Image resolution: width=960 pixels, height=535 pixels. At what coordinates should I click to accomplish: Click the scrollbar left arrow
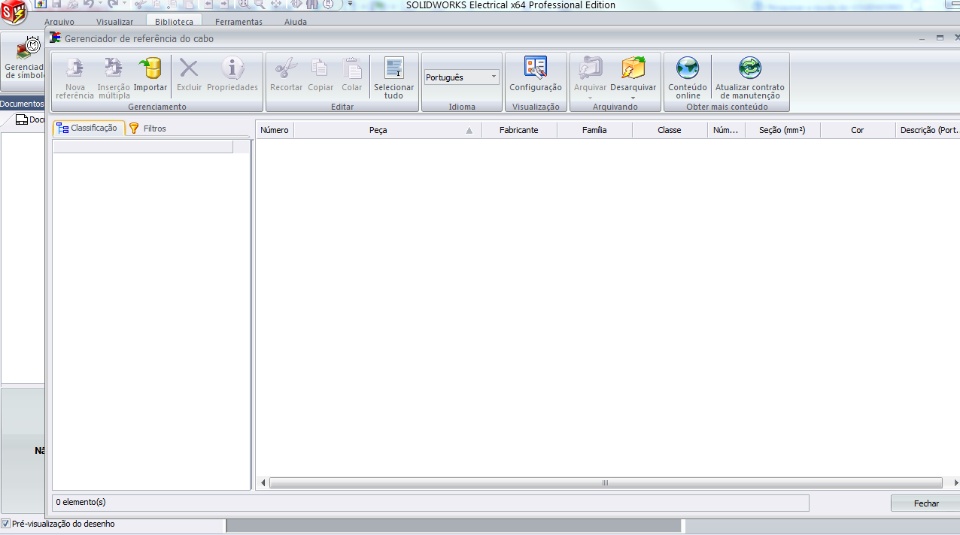pos(263,483)
